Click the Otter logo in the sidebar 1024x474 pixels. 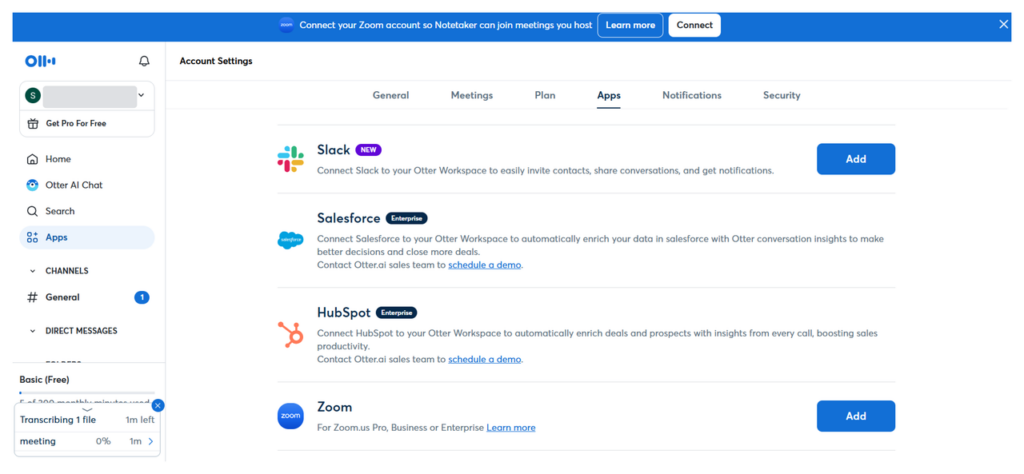[40, 61]
